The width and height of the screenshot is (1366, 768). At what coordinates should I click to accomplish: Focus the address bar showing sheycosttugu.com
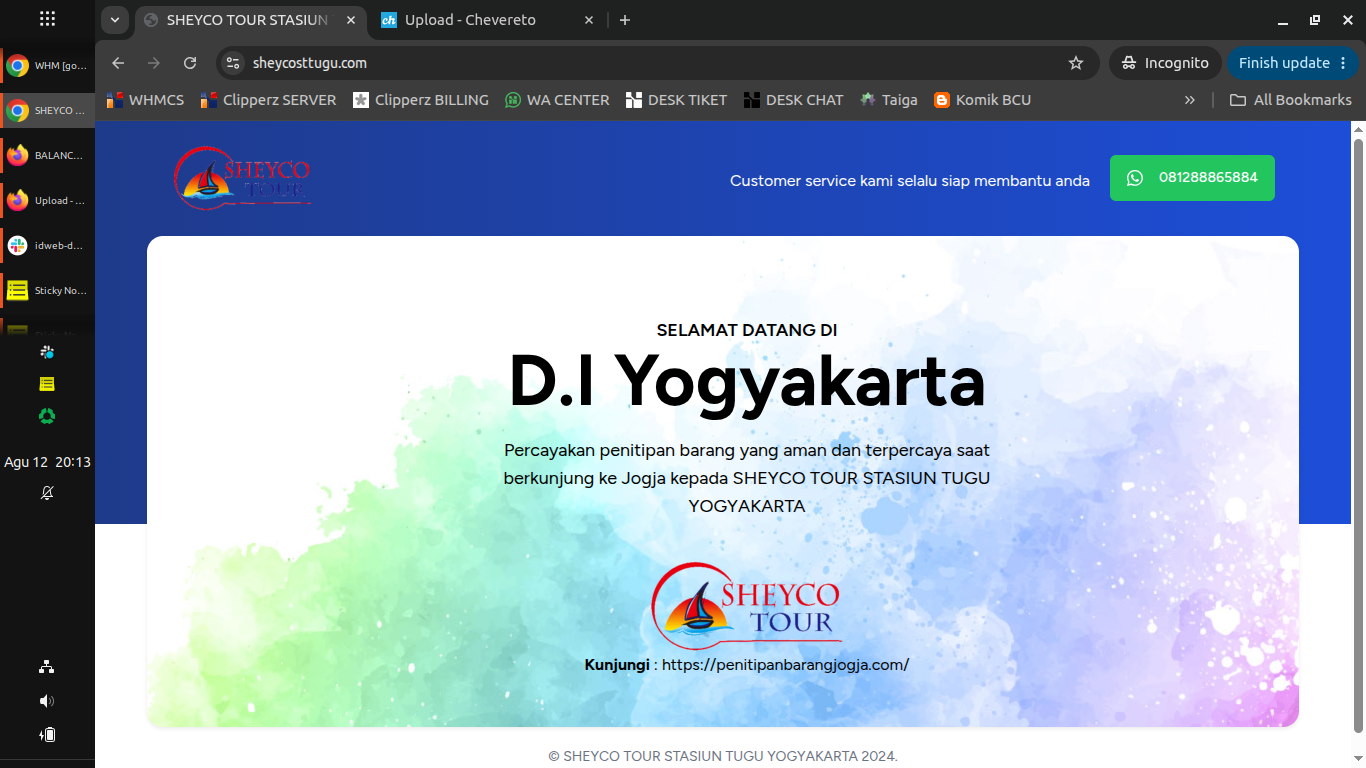(660, 63)
